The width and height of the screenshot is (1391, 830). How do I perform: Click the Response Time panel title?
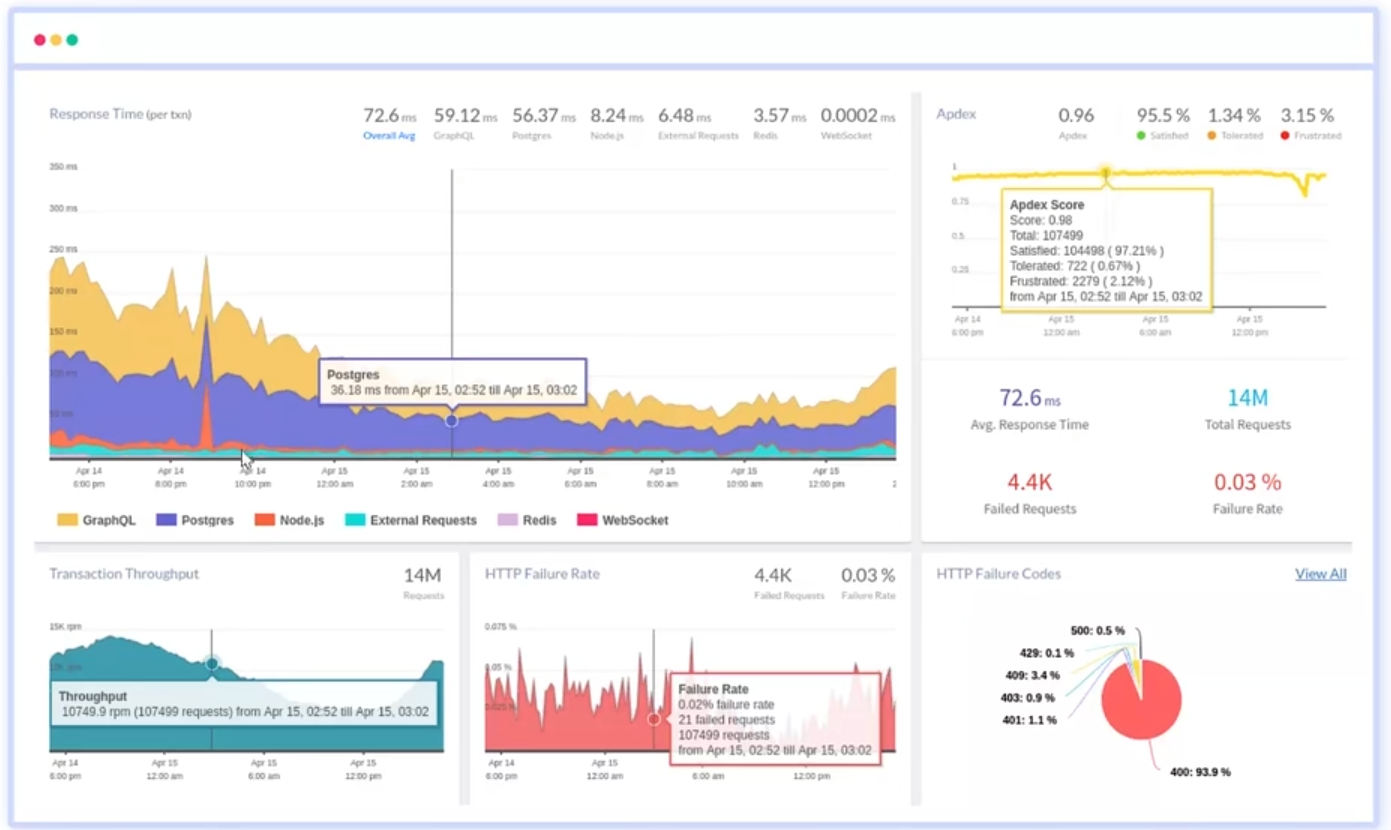120,114
